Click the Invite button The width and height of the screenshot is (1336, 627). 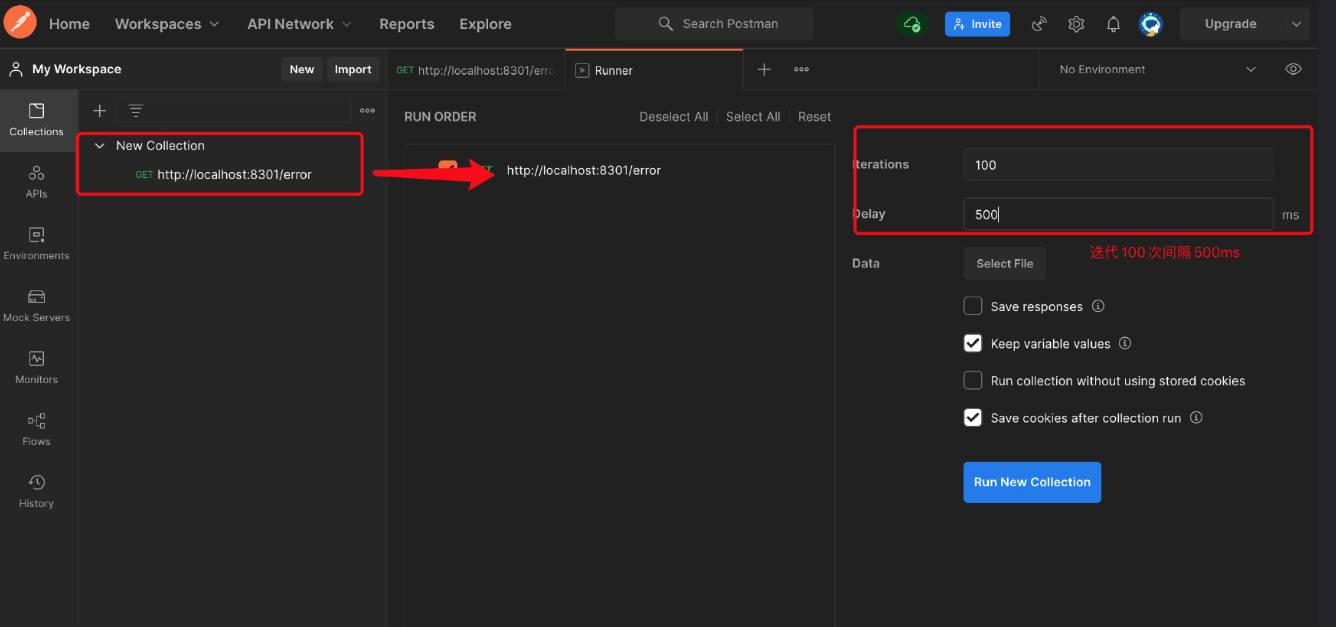click(x=977, y=24)
